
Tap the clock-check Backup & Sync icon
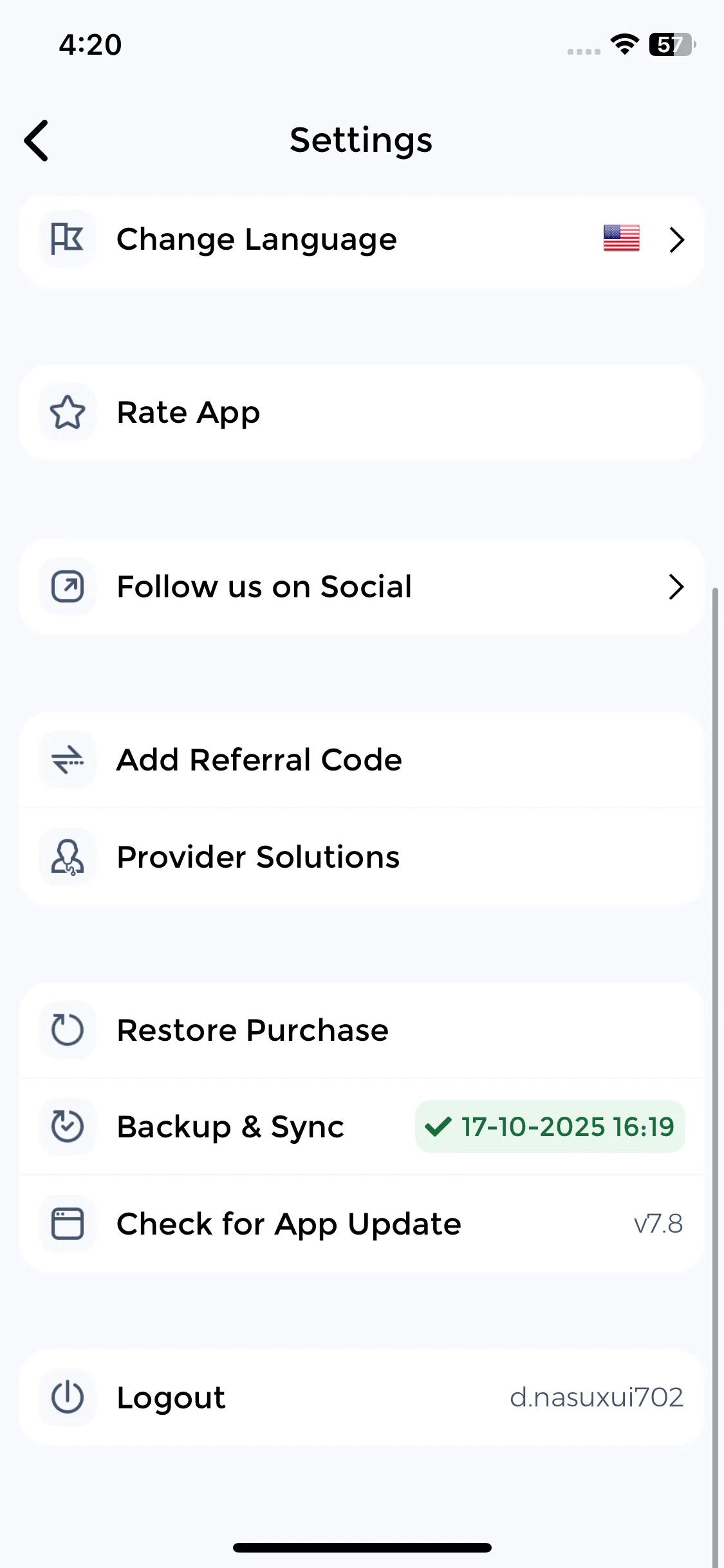68,1126
